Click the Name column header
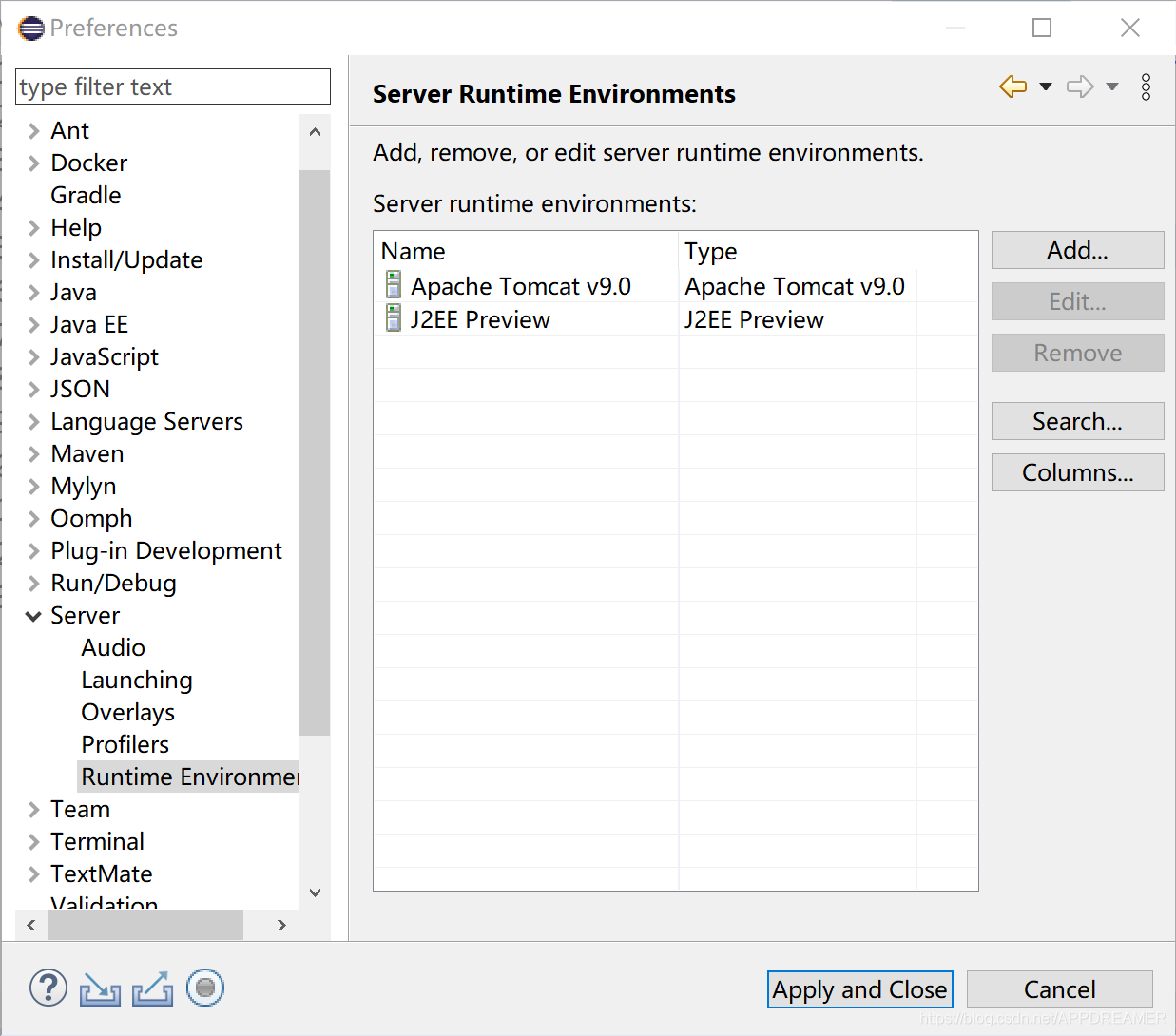The image size is (1176, 1036). coord(526,251)
